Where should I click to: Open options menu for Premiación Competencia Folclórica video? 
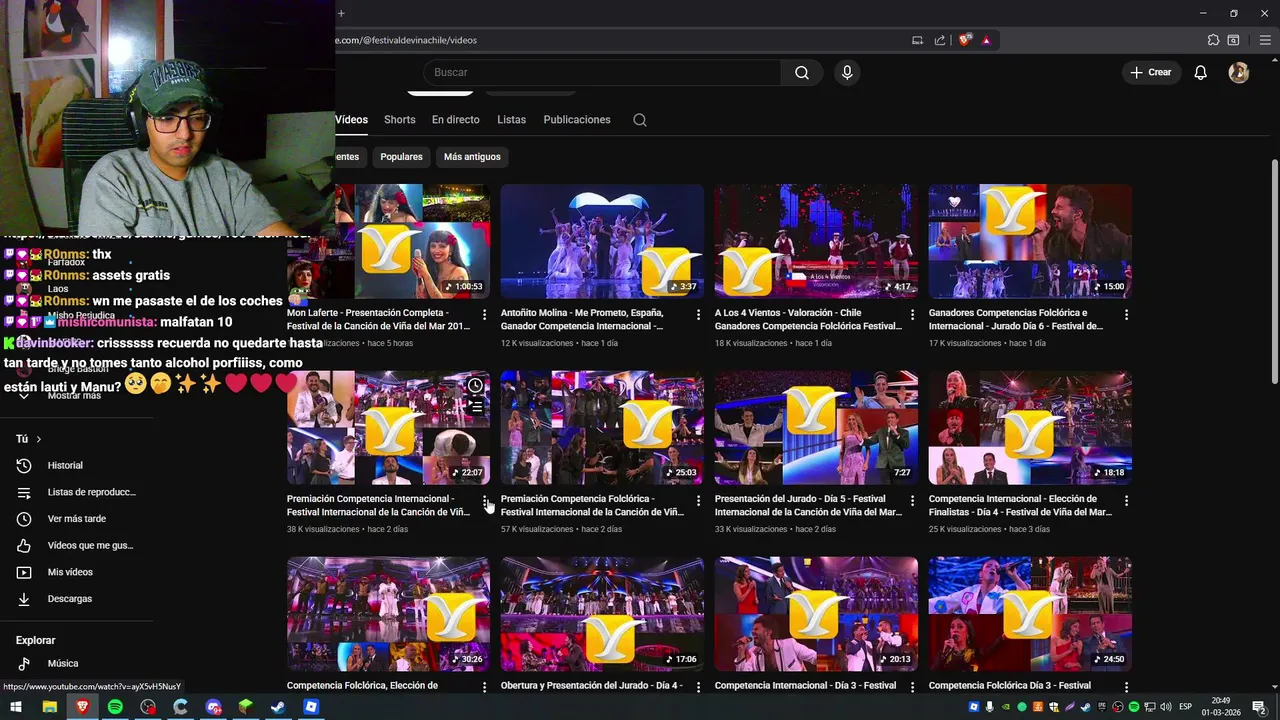click(x=699, y=500)
